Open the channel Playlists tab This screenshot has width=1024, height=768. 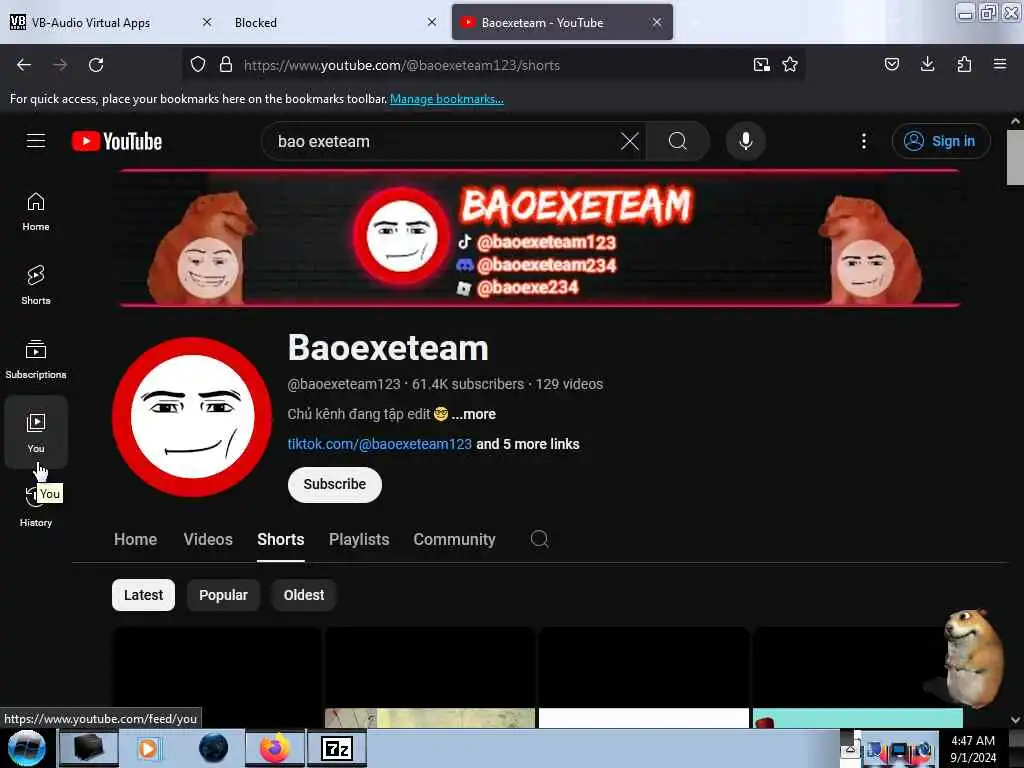(359, 539)
